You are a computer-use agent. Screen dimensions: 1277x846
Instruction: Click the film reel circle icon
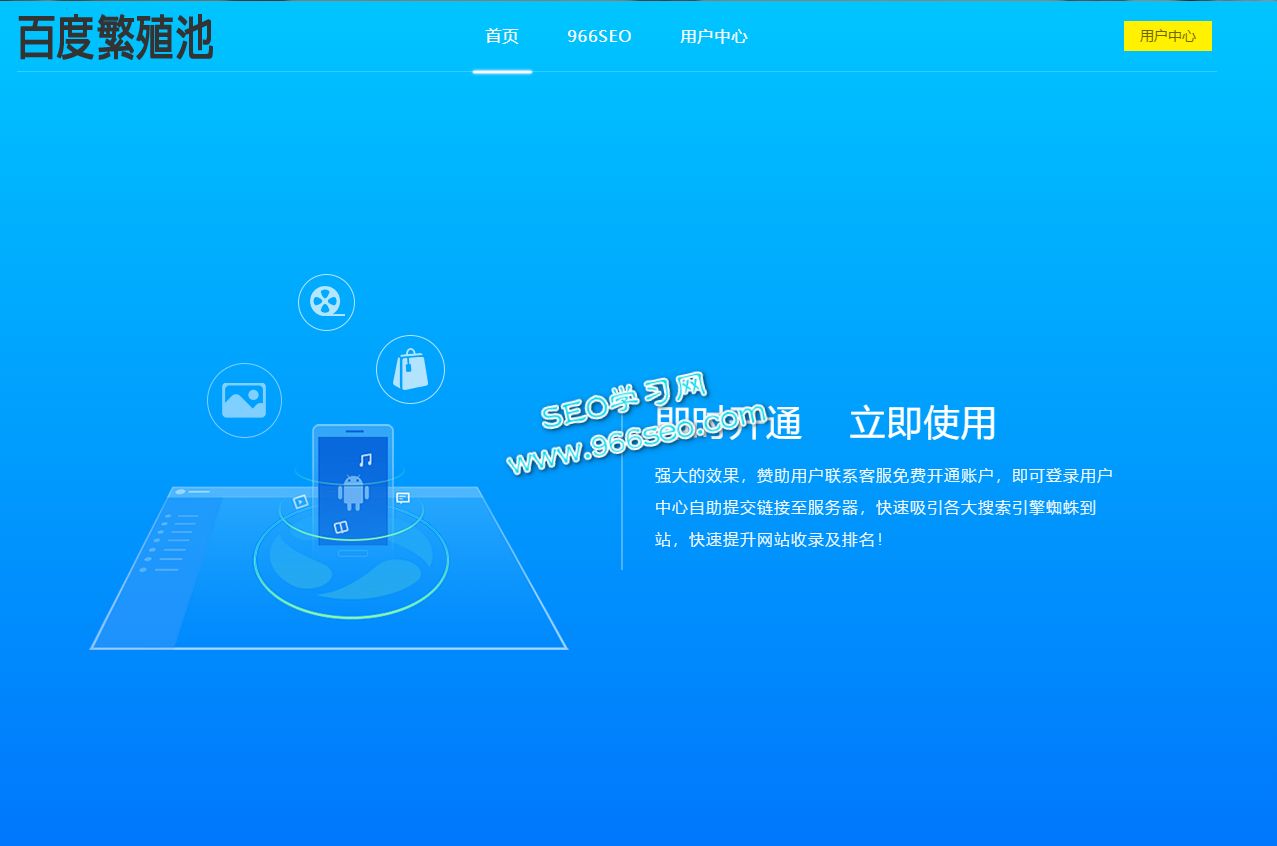click(326, 302)
